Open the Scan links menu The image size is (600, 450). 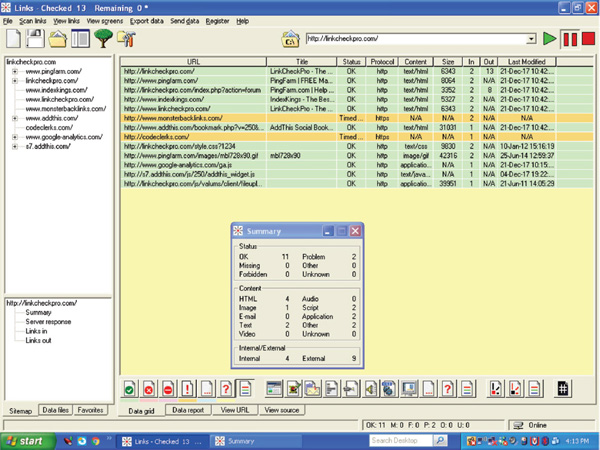click(32, 20)
